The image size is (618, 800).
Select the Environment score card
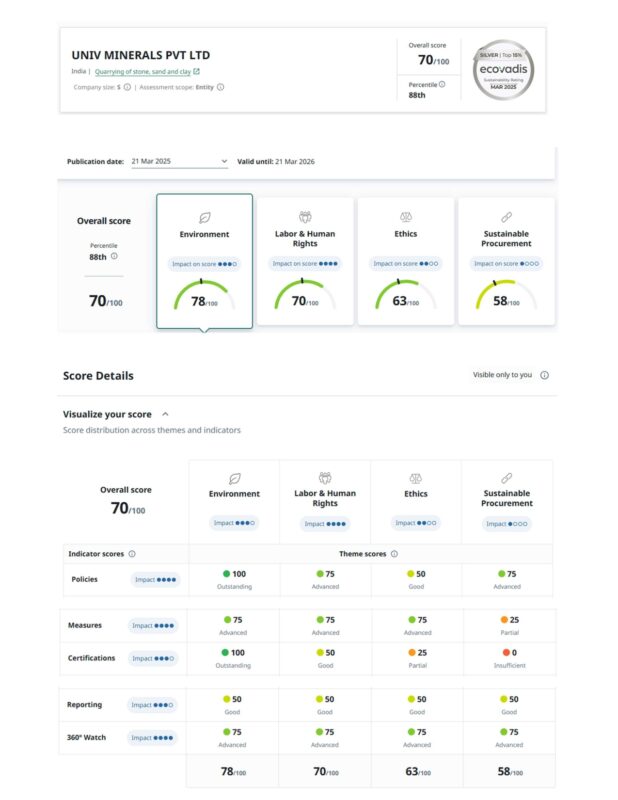click(204, 261)
